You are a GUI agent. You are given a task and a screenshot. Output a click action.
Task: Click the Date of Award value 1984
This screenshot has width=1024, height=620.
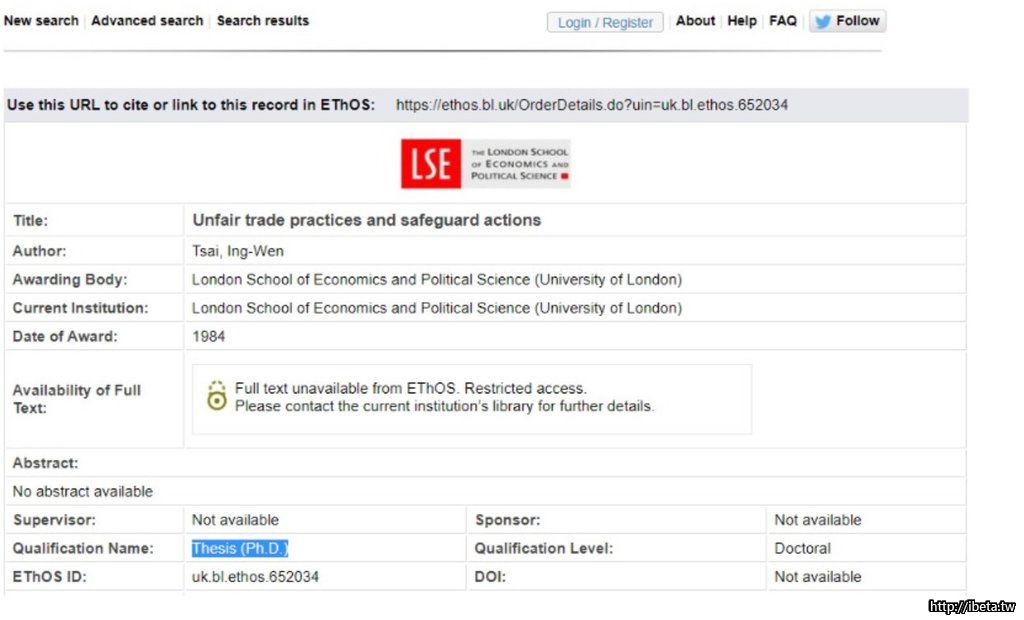(x=208, y=337)
